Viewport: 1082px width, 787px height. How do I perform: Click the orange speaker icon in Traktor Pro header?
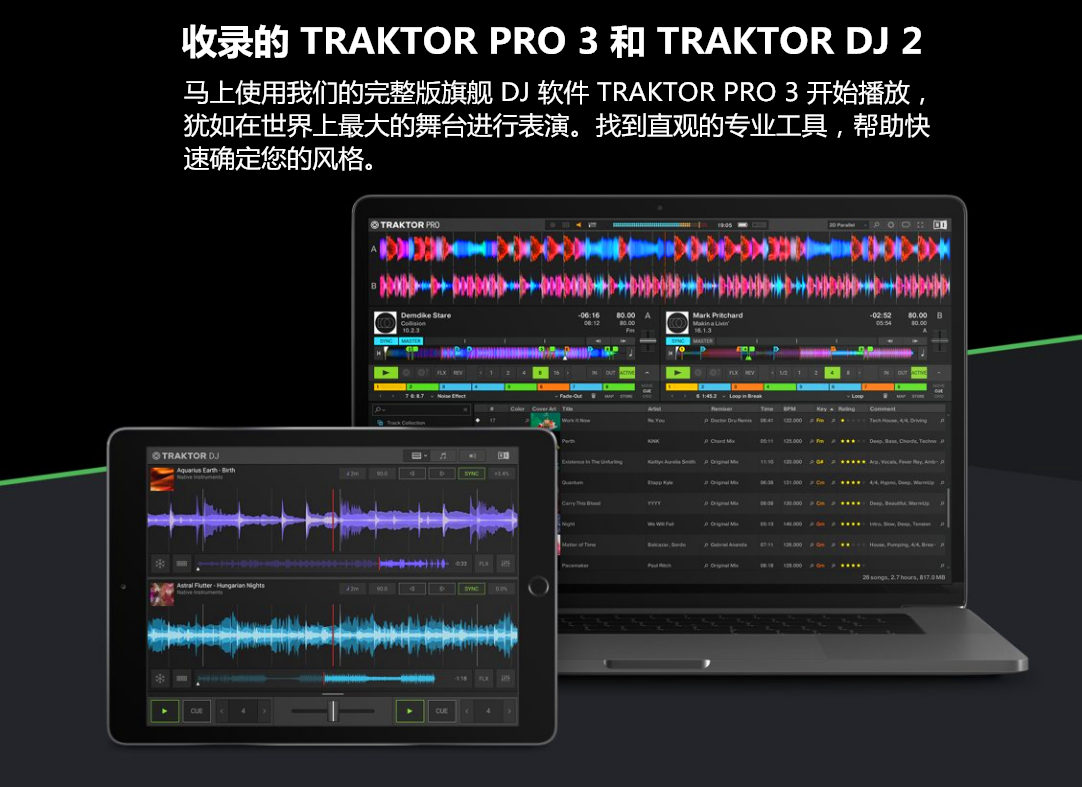point(578,225)
